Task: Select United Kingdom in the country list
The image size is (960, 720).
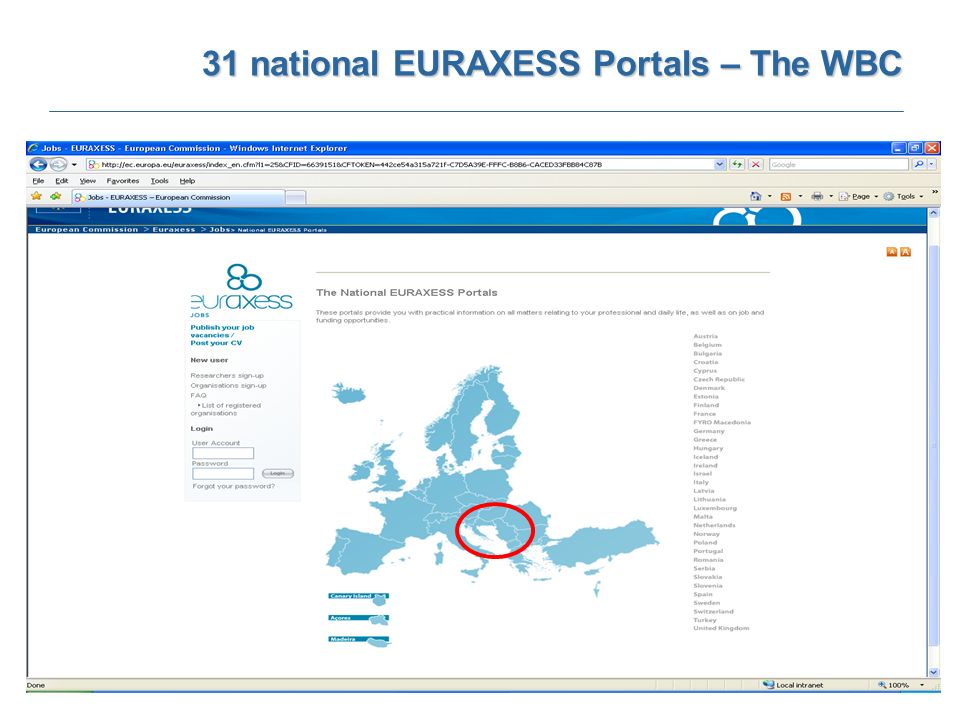Action: (721, 628)
